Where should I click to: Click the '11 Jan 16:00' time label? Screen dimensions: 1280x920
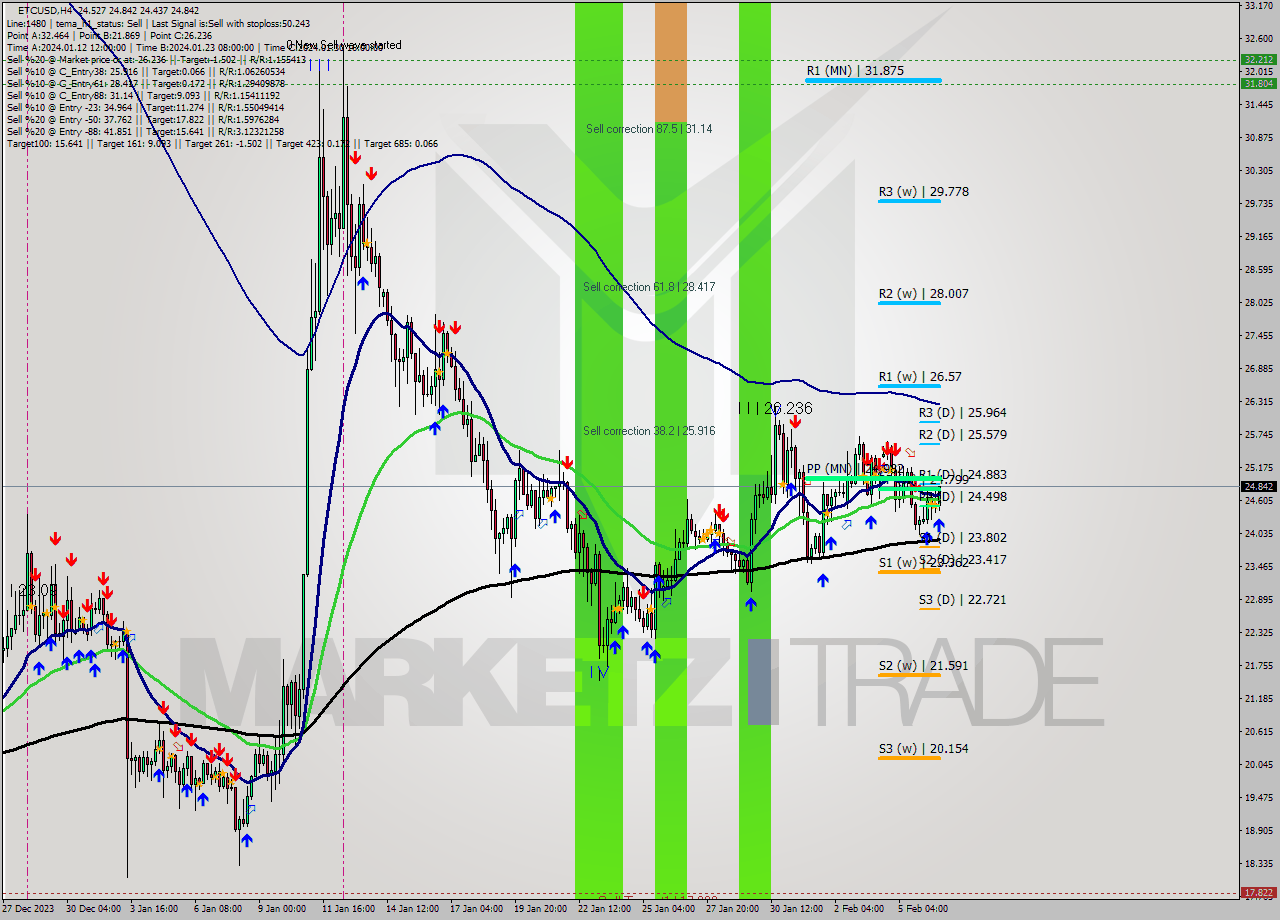click(x=347, y=909)
